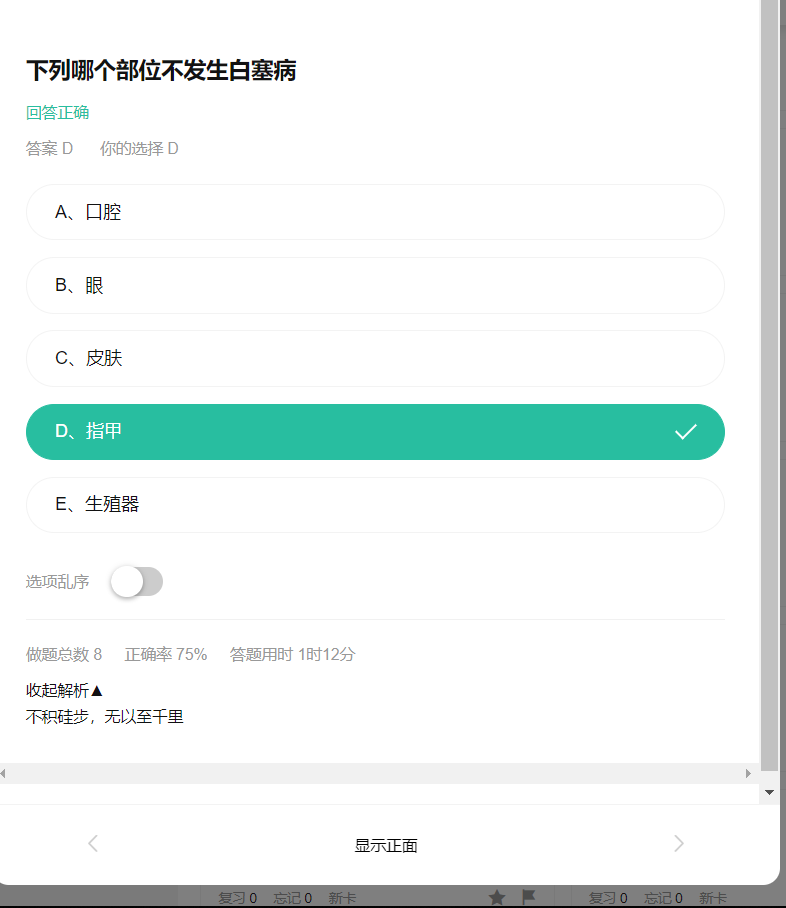Click the horizontal scrollbar right arrow
This screenshot has width=786, height=908.
[748, 774]
